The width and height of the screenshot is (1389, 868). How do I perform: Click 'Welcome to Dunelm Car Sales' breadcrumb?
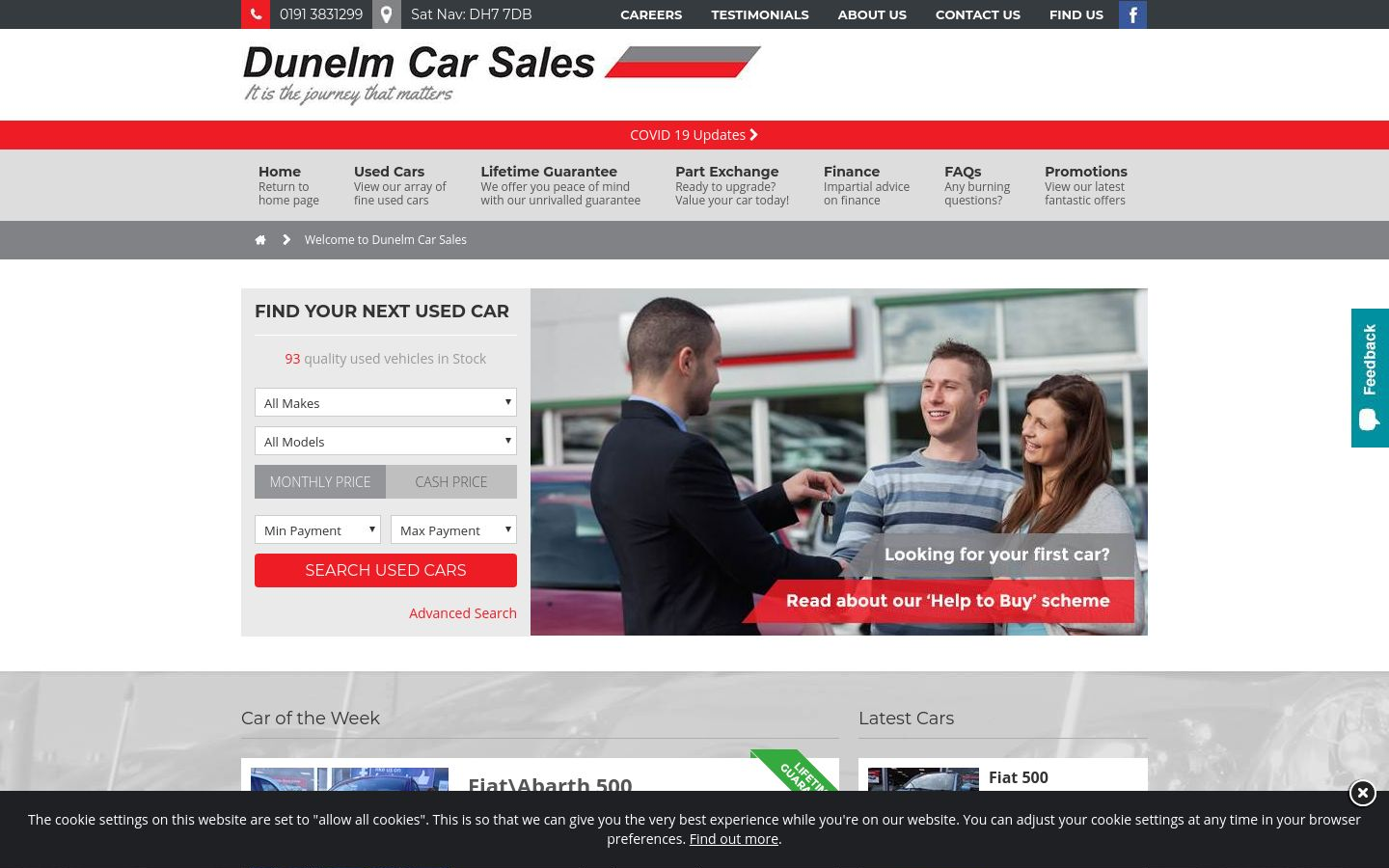pyautogui.click(x=386, y=240)
